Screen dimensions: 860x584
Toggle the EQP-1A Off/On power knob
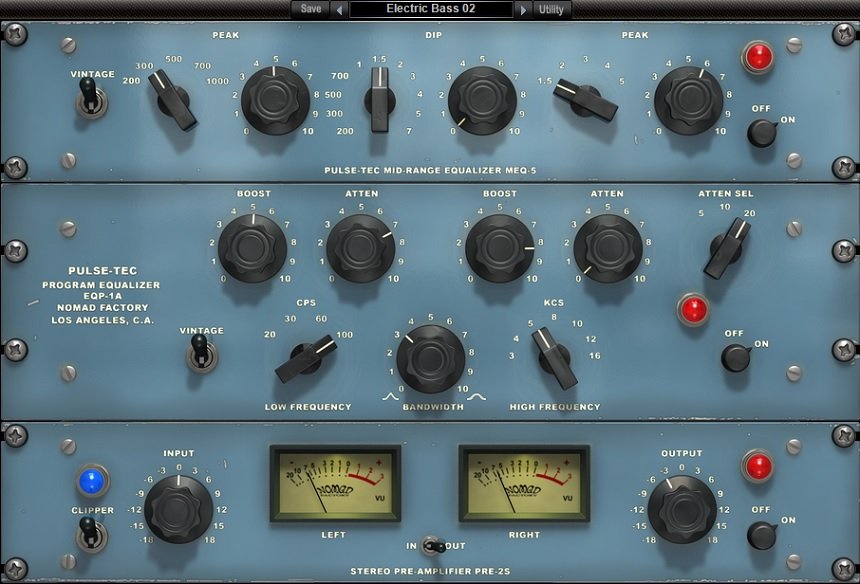coord(735,358)
